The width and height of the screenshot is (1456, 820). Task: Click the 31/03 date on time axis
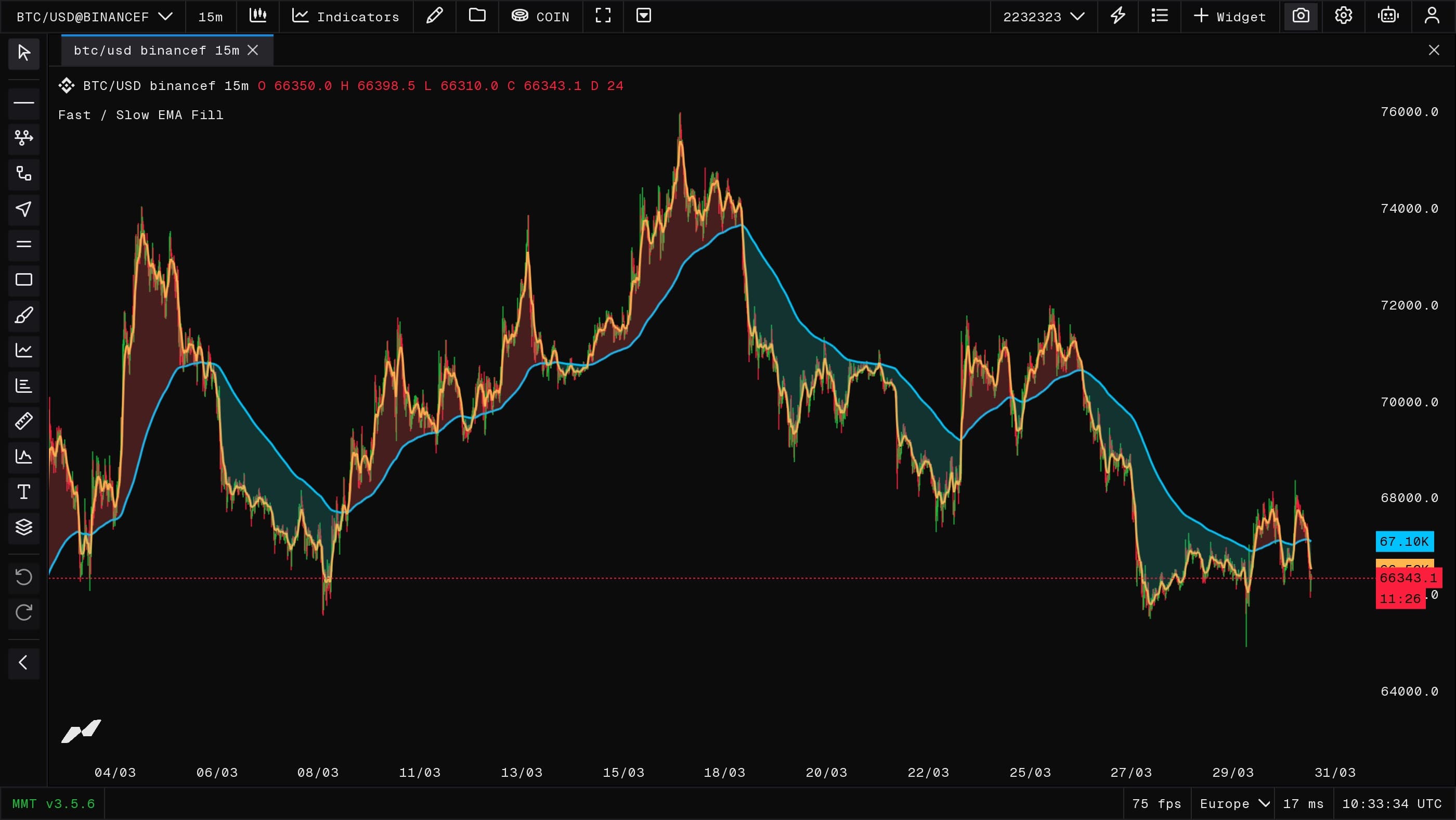click(1335, 773)
